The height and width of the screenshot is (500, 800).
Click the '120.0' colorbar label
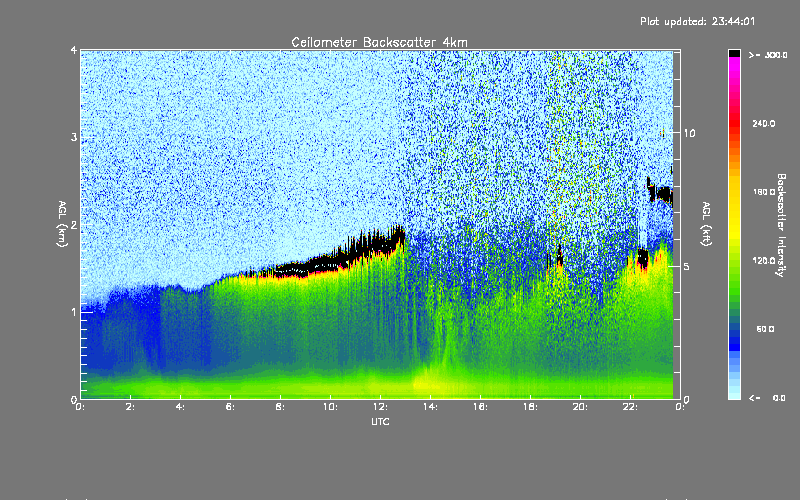[764, 260]
